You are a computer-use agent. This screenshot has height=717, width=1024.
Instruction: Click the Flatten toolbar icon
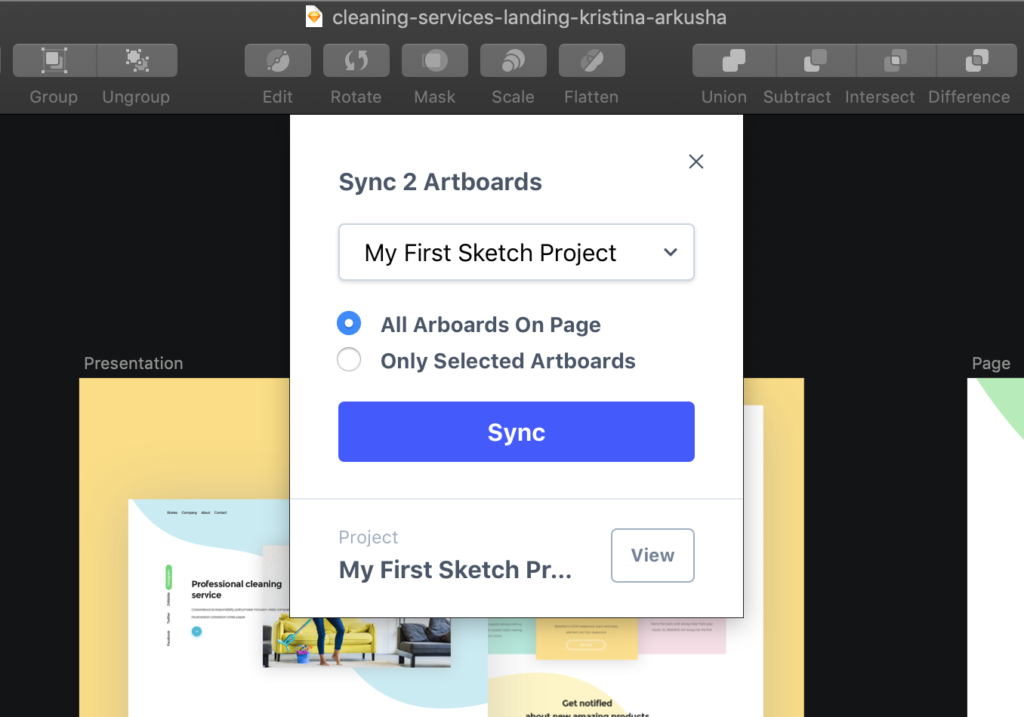591,60
